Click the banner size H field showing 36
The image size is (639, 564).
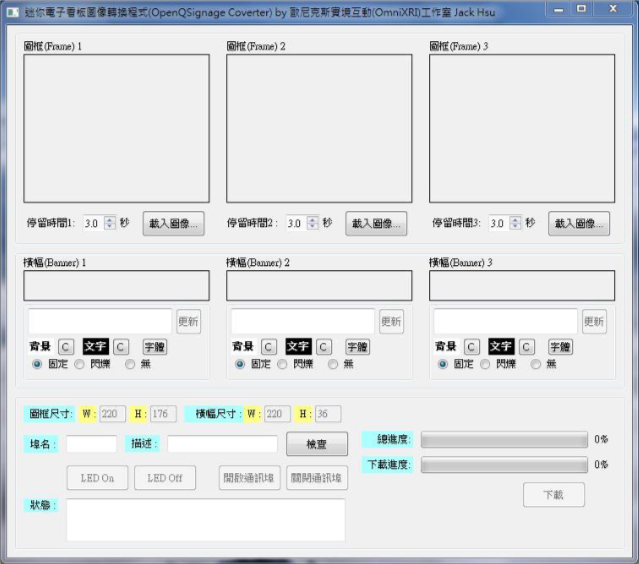point(328,414)
